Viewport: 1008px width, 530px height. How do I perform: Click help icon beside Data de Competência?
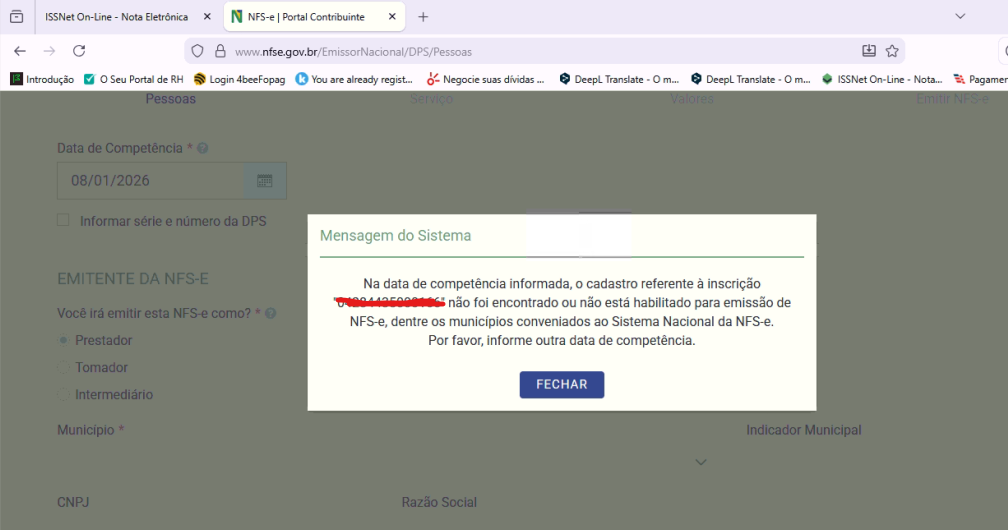click(x=203, y=148)
